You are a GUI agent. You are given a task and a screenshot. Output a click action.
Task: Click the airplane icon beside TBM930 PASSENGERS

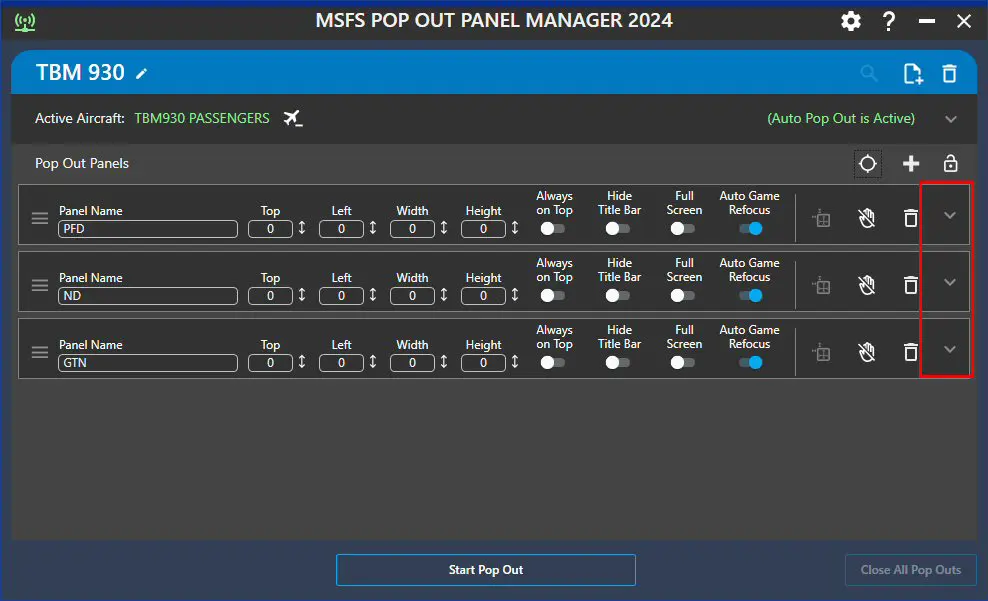292,118
